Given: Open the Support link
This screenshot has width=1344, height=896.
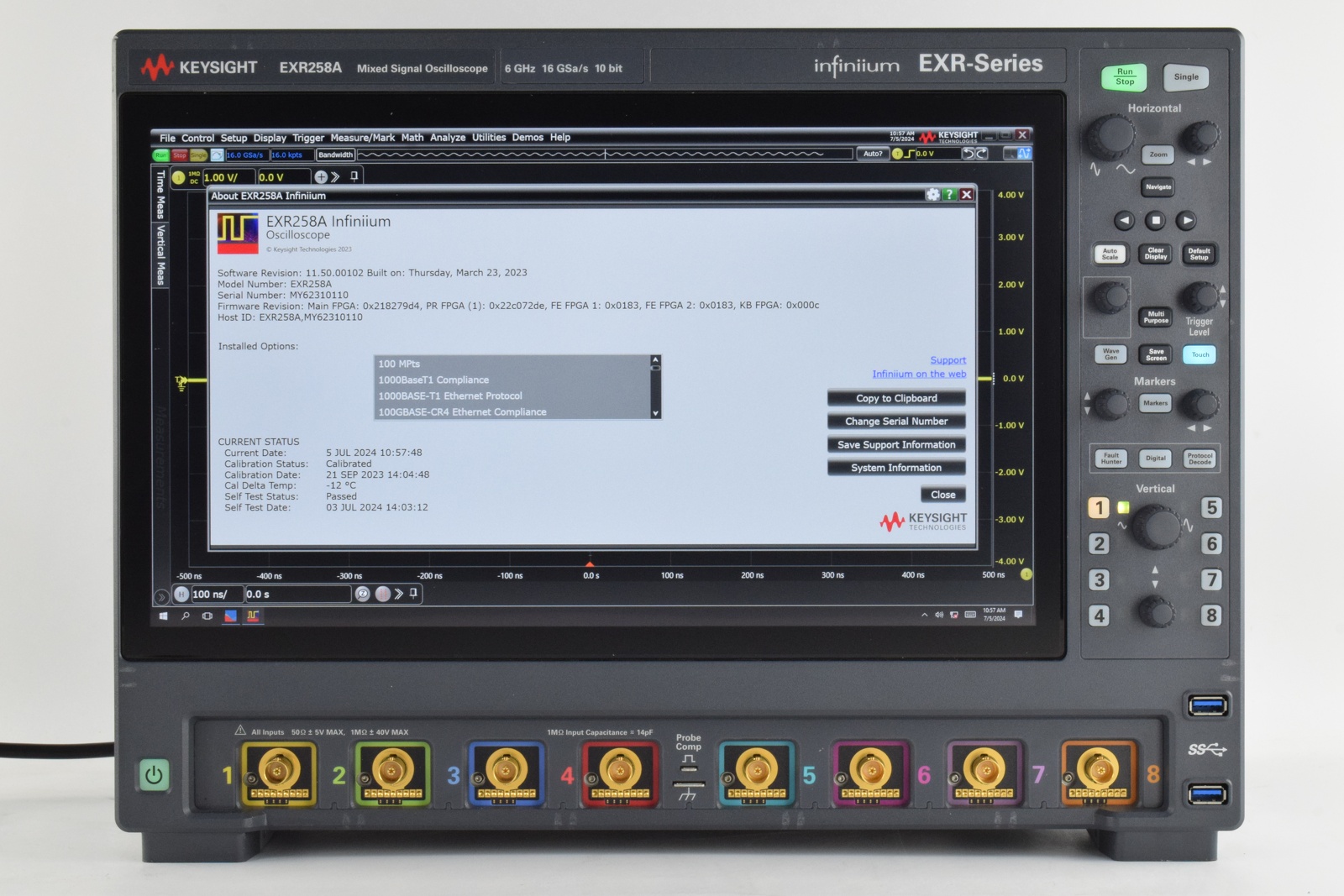Looking at the screenshot, I should (948, 359).
